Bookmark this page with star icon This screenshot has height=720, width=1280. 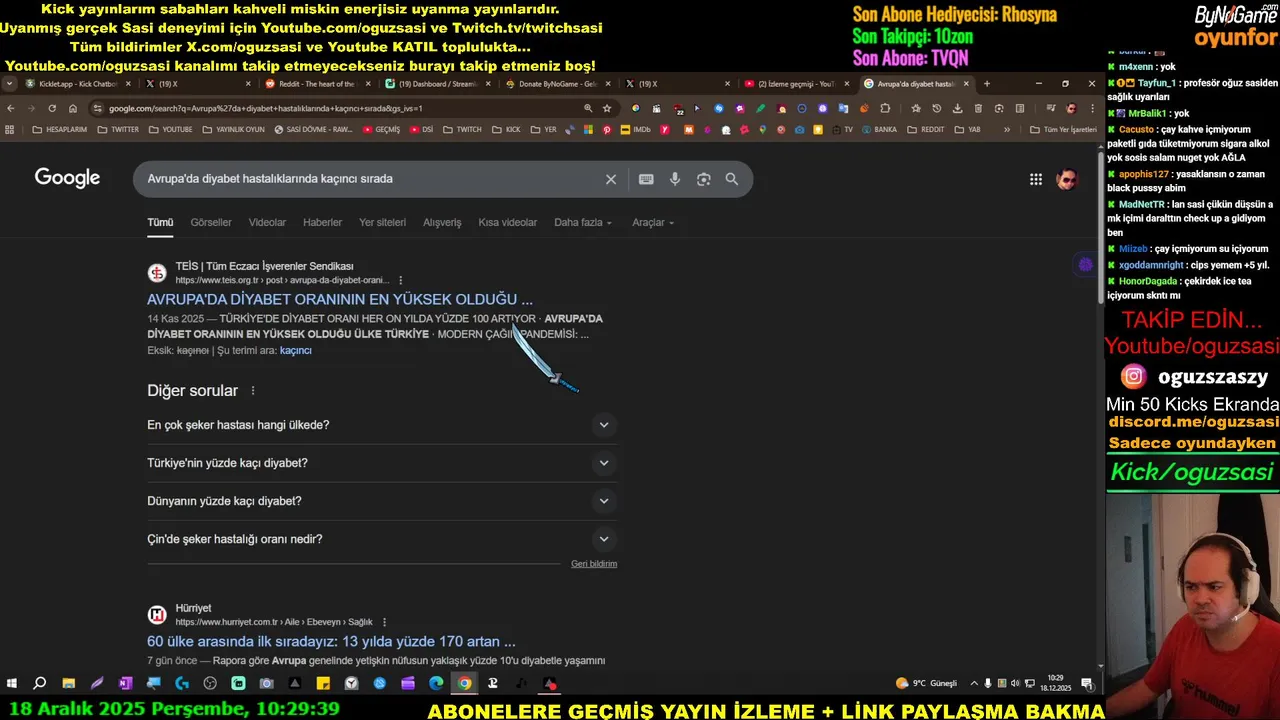pyautogui.click(x=607, y=108)
